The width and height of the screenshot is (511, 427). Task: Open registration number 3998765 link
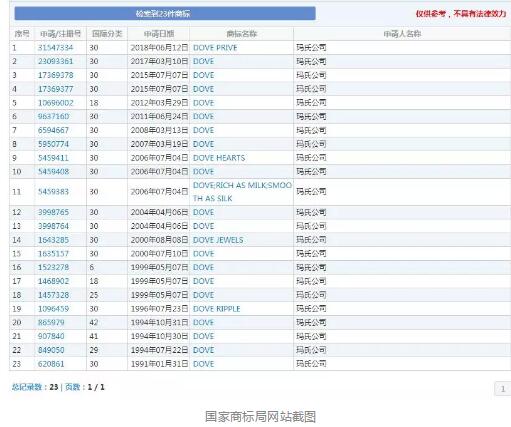(53, 212)
